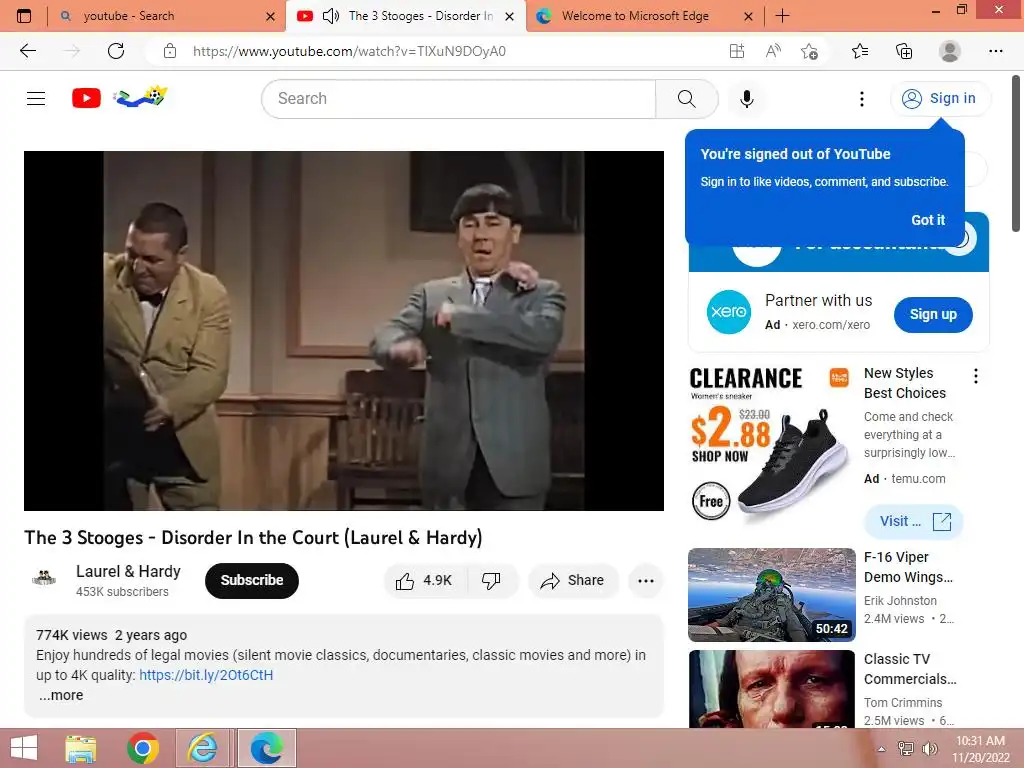1024x768 pixels.
Task: Click Visit button on Temu ad
Action: (913, 521)
